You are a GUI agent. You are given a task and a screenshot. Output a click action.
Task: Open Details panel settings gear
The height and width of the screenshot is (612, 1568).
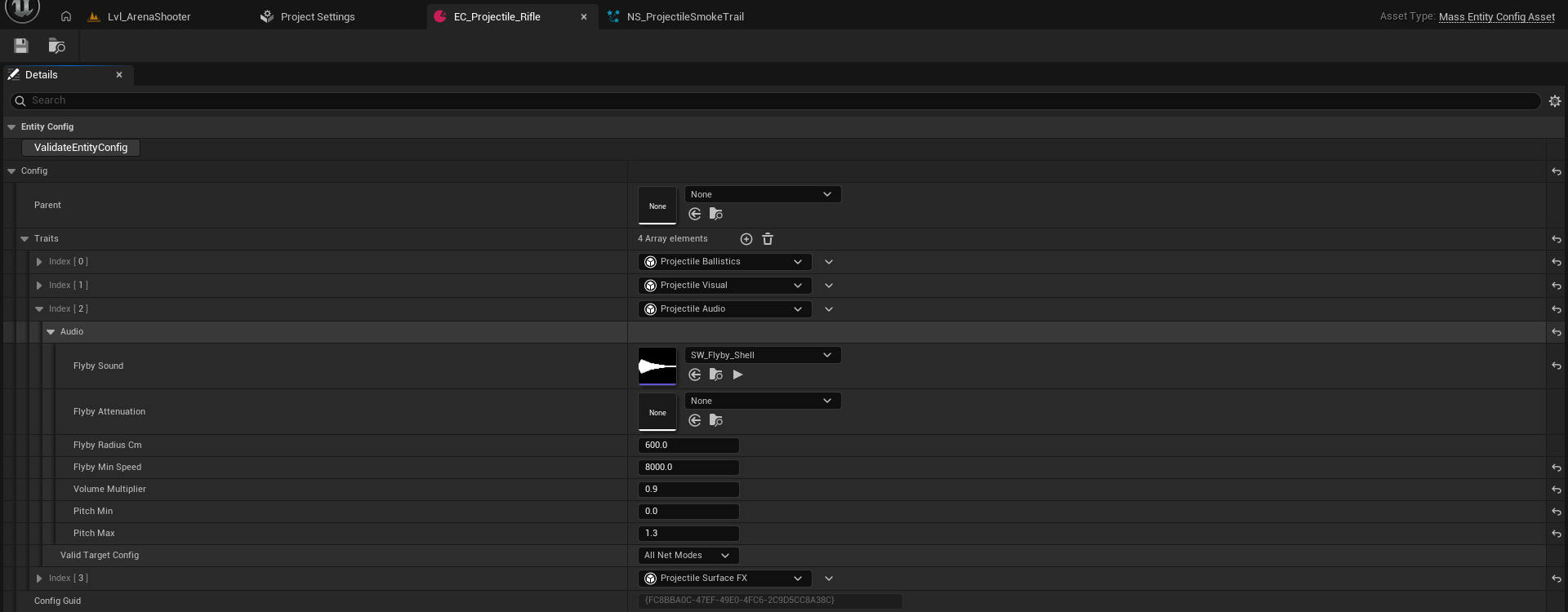1555,101
